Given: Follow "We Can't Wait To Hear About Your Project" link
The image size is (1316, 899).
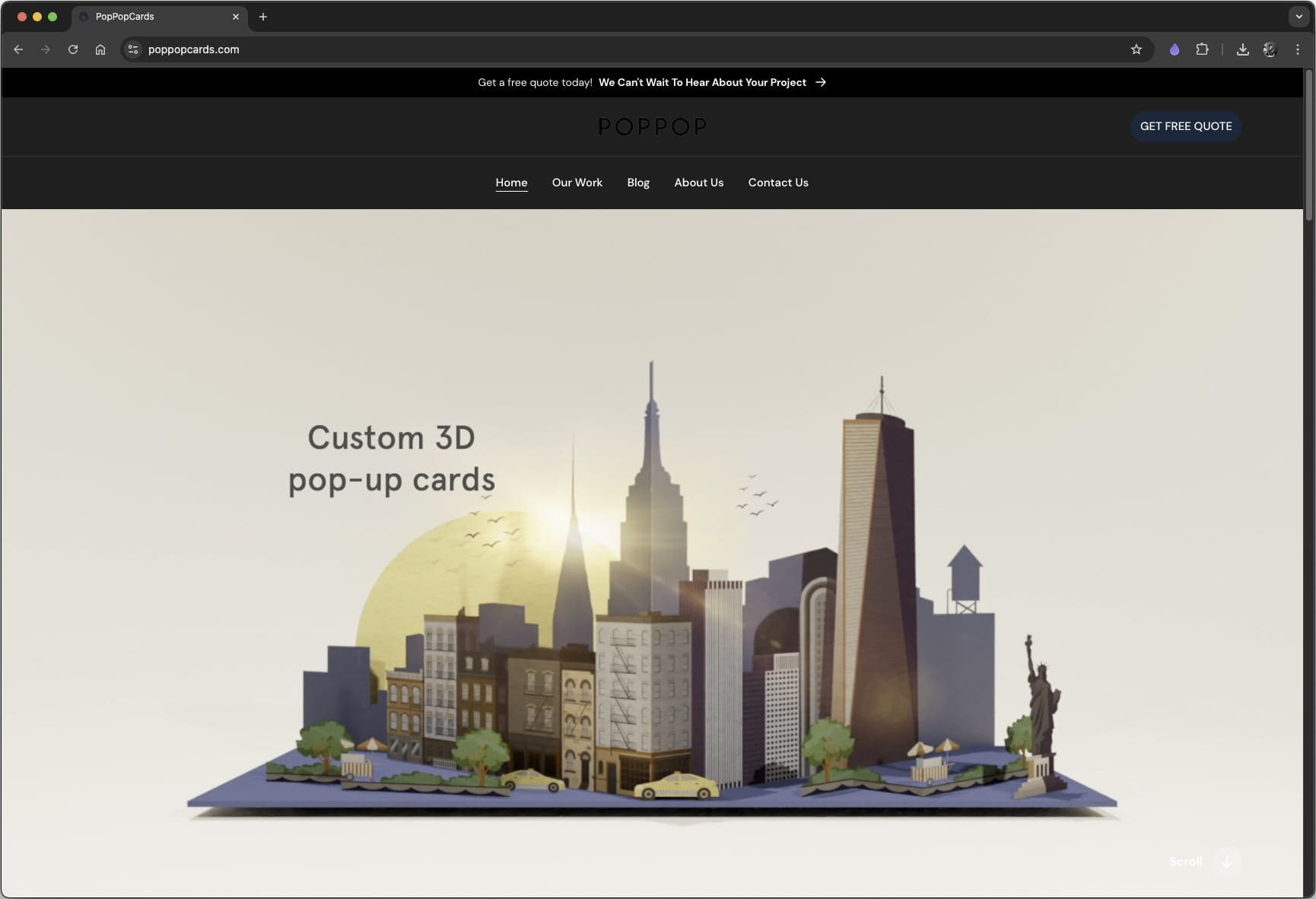Looking at the screenshot, I should 702,82.
